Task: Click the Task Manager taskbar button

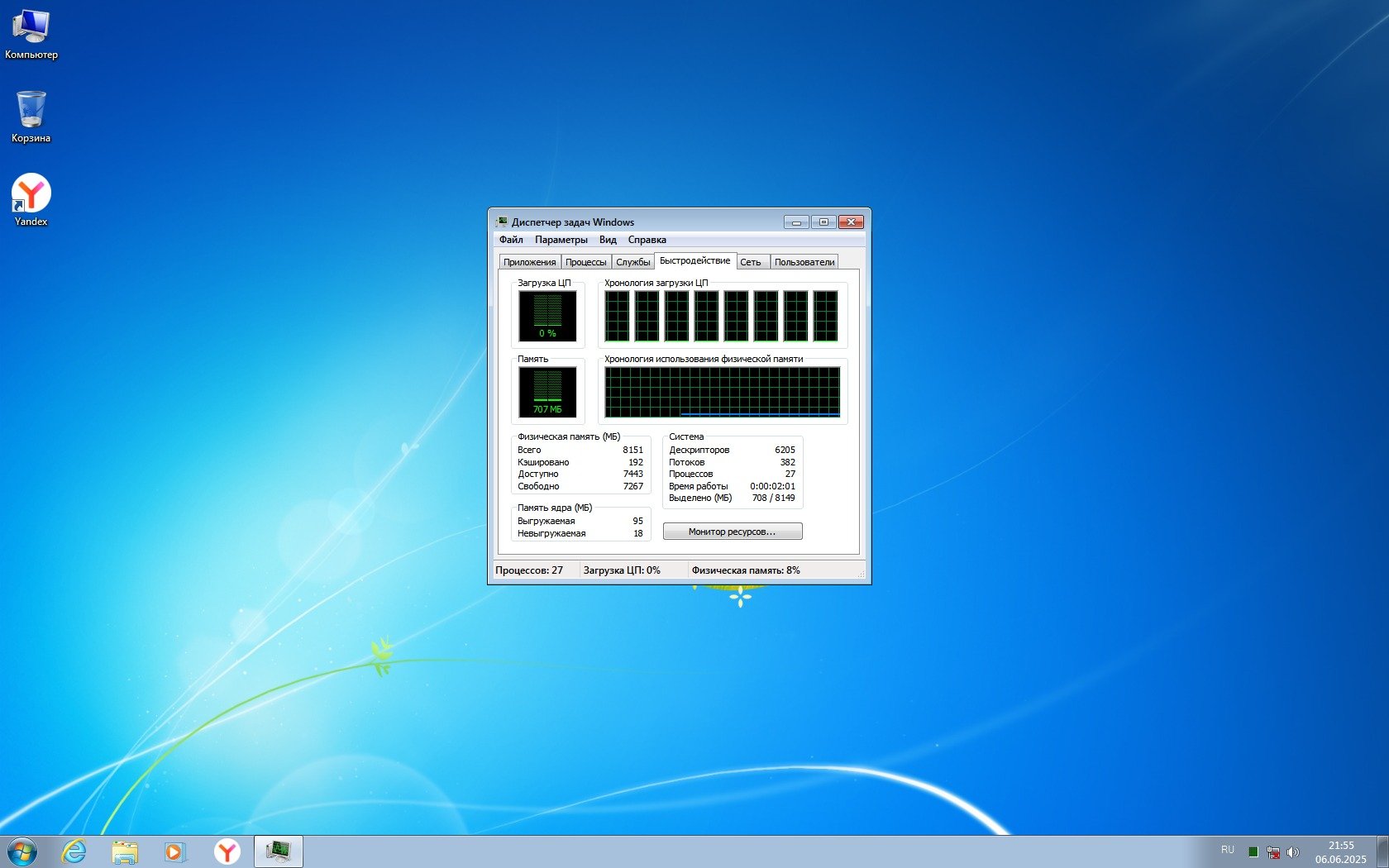Action: click(278, 851)
